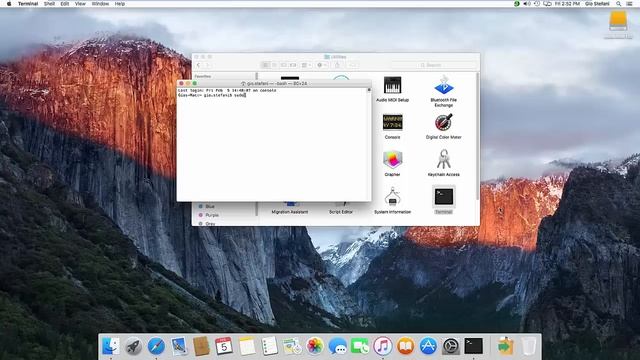640x360 pixels.
Task: Open Maps in the Dock
Action: pyautogui.click(x=292, y=346)
